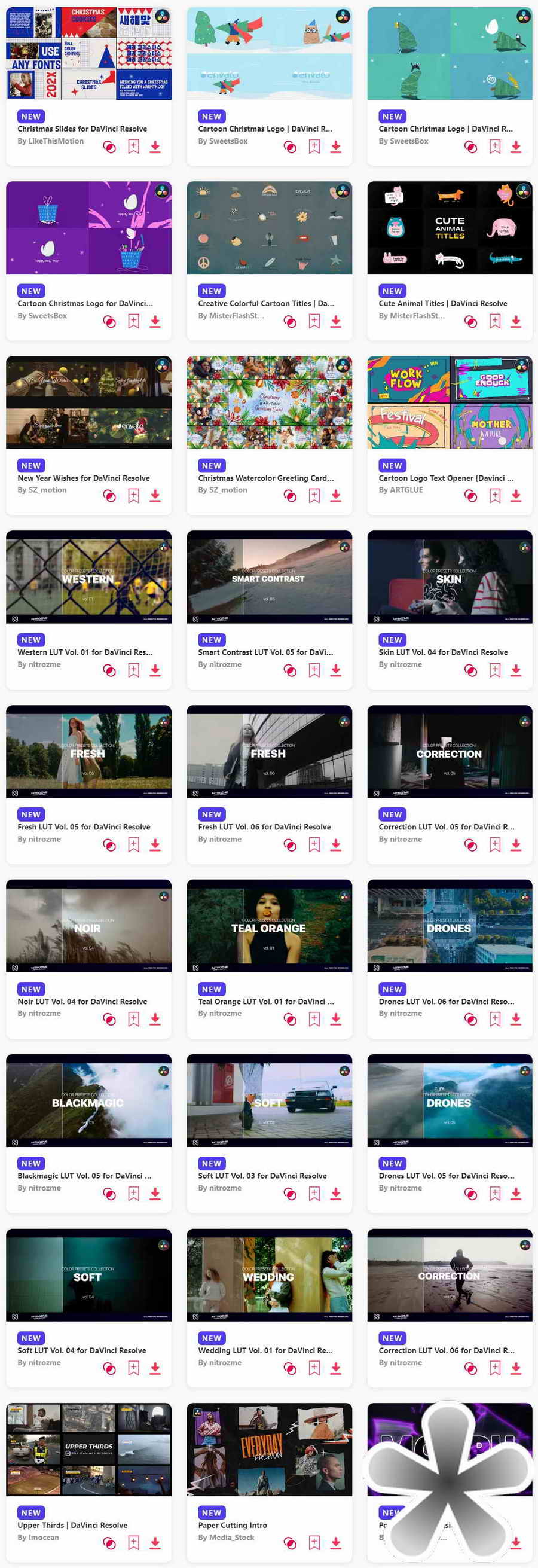Viewport: 538px width, 1568px height.
Task: Click circle icon for Teal Orange LUT
Action: [291, 1020]
